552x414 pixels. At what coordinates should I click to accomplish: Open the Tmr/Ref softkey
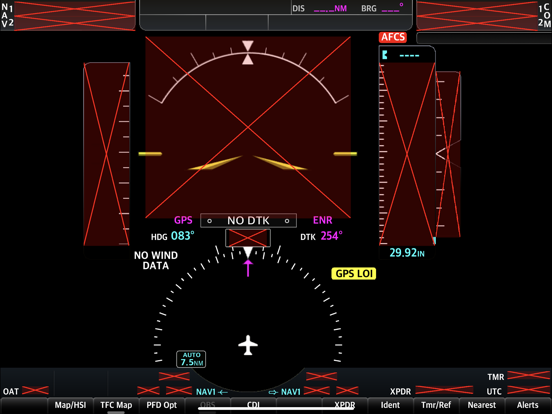tap(436, 405)
